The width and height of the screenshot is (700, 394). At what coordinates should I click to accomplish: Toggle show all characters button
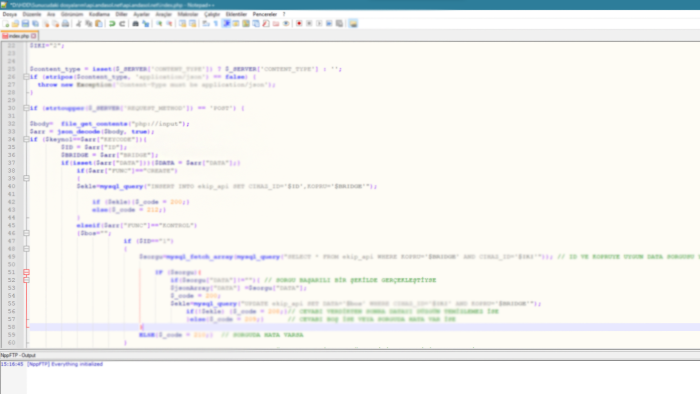click(x=216, y=23)
